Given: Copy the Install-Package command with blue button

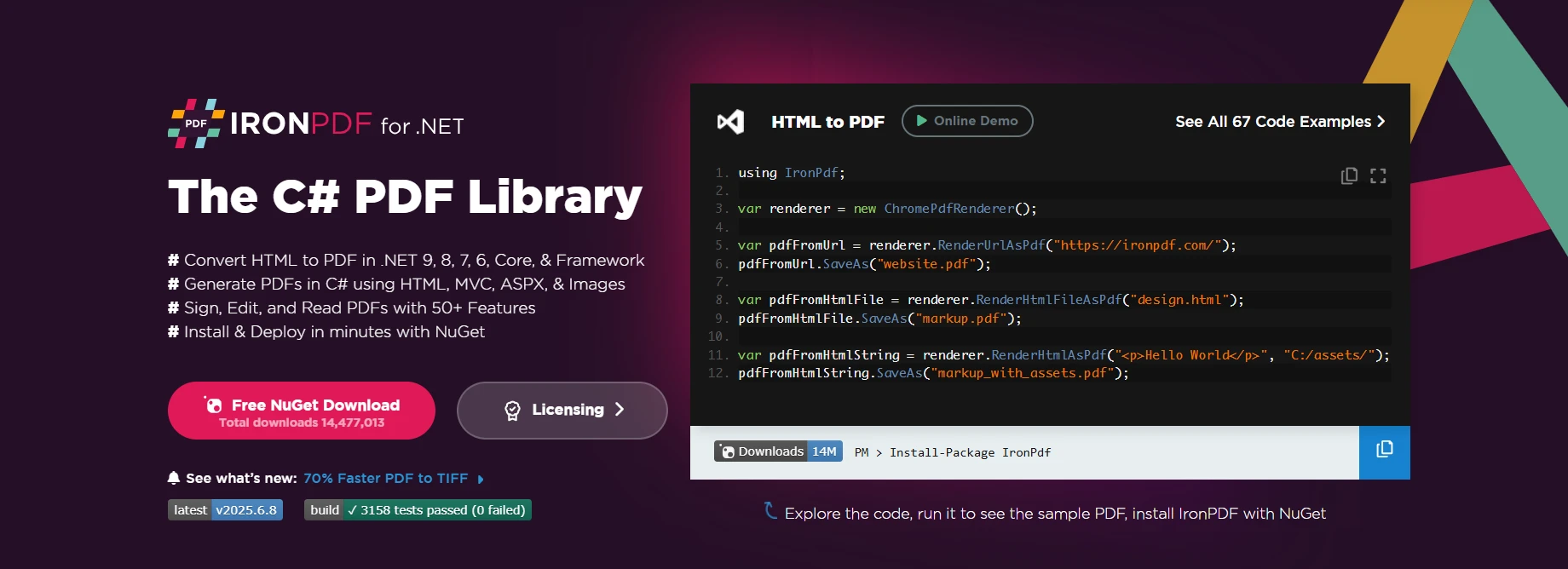Looking at the screenshot, I should pyautogui.click(x=1384, y=451).
